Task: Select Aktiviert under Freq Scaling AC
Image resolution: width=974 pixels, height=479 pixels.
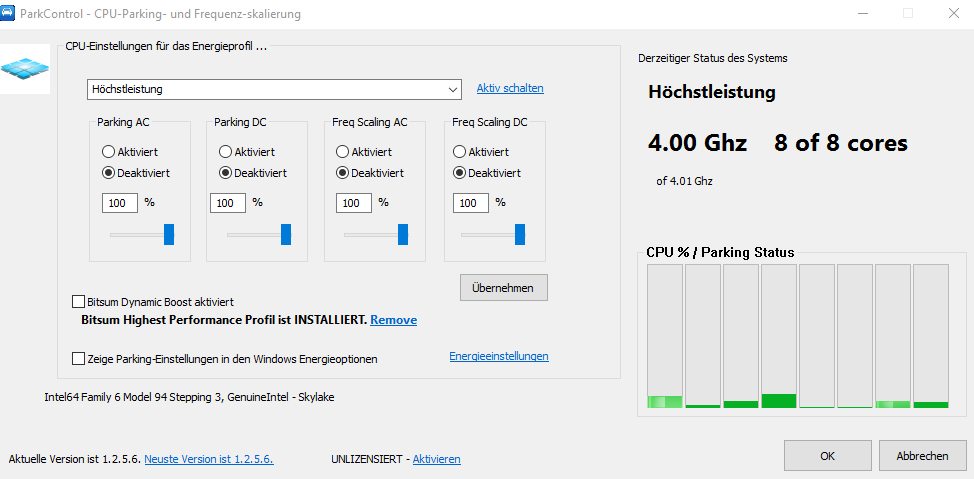Action: [x=342, y=152]
